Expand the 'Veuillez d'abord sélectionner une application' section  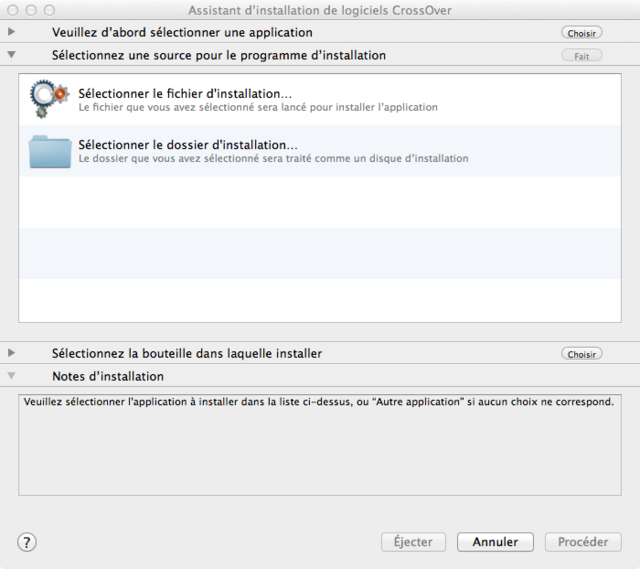pyautogui.click(x=11, y=31)
